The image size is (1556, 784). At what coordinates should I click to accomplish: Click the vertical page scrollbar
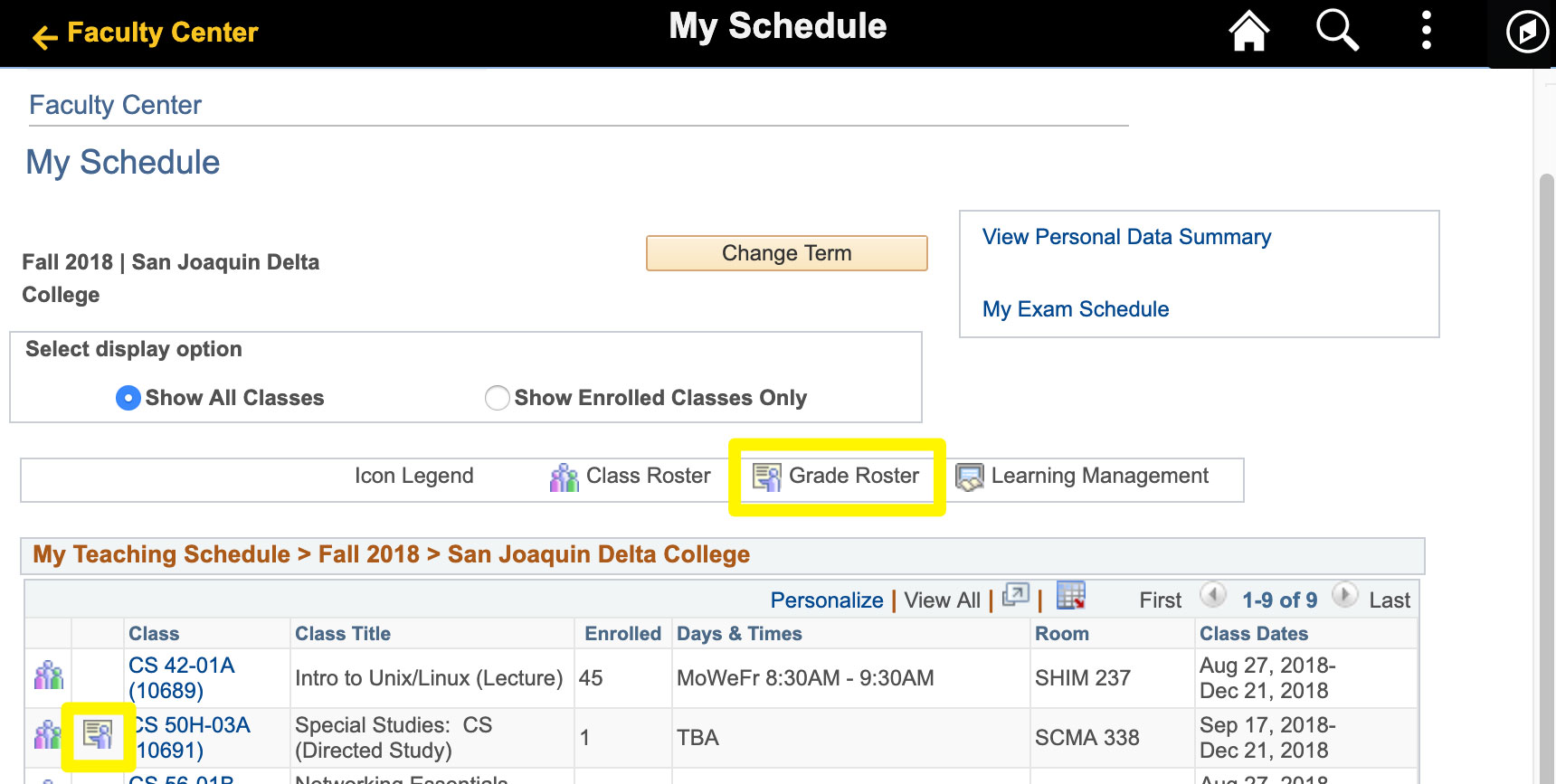(1546, 452)
